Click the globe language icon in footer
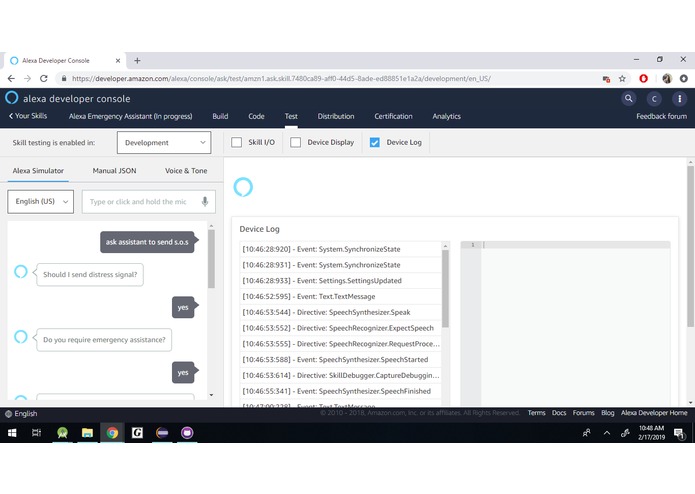 (x=8, y=414)
